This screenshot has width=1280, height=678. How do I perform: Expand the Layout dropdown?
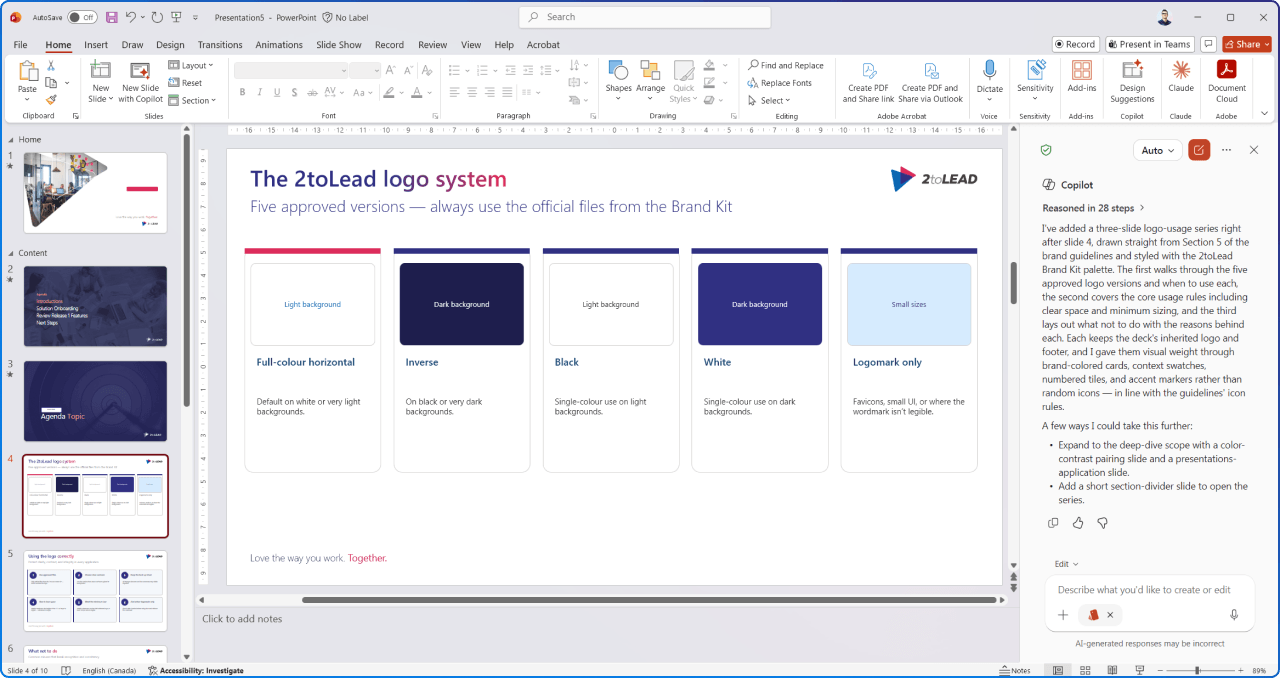(190, 66)
